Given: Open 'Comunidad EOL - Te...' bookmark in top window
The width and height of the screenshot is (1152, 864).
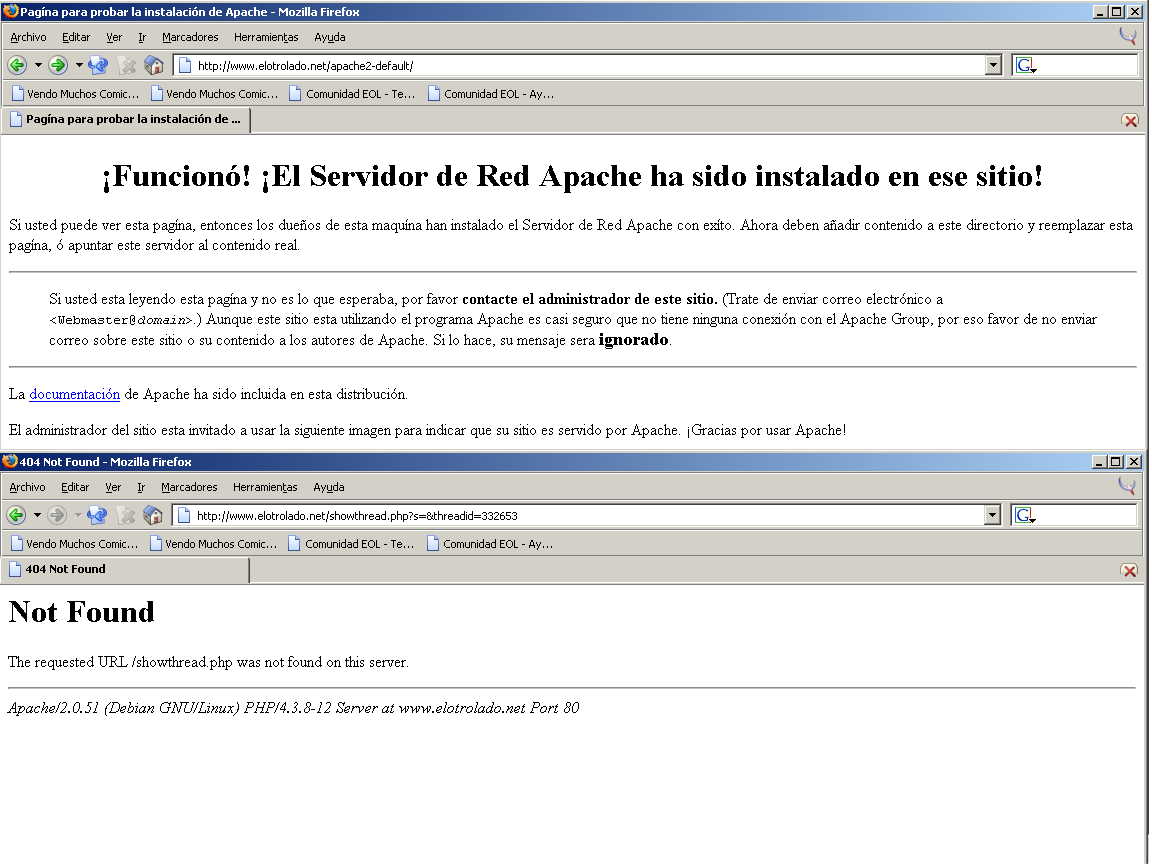Looking at the screenshot, I should point(352,93).
